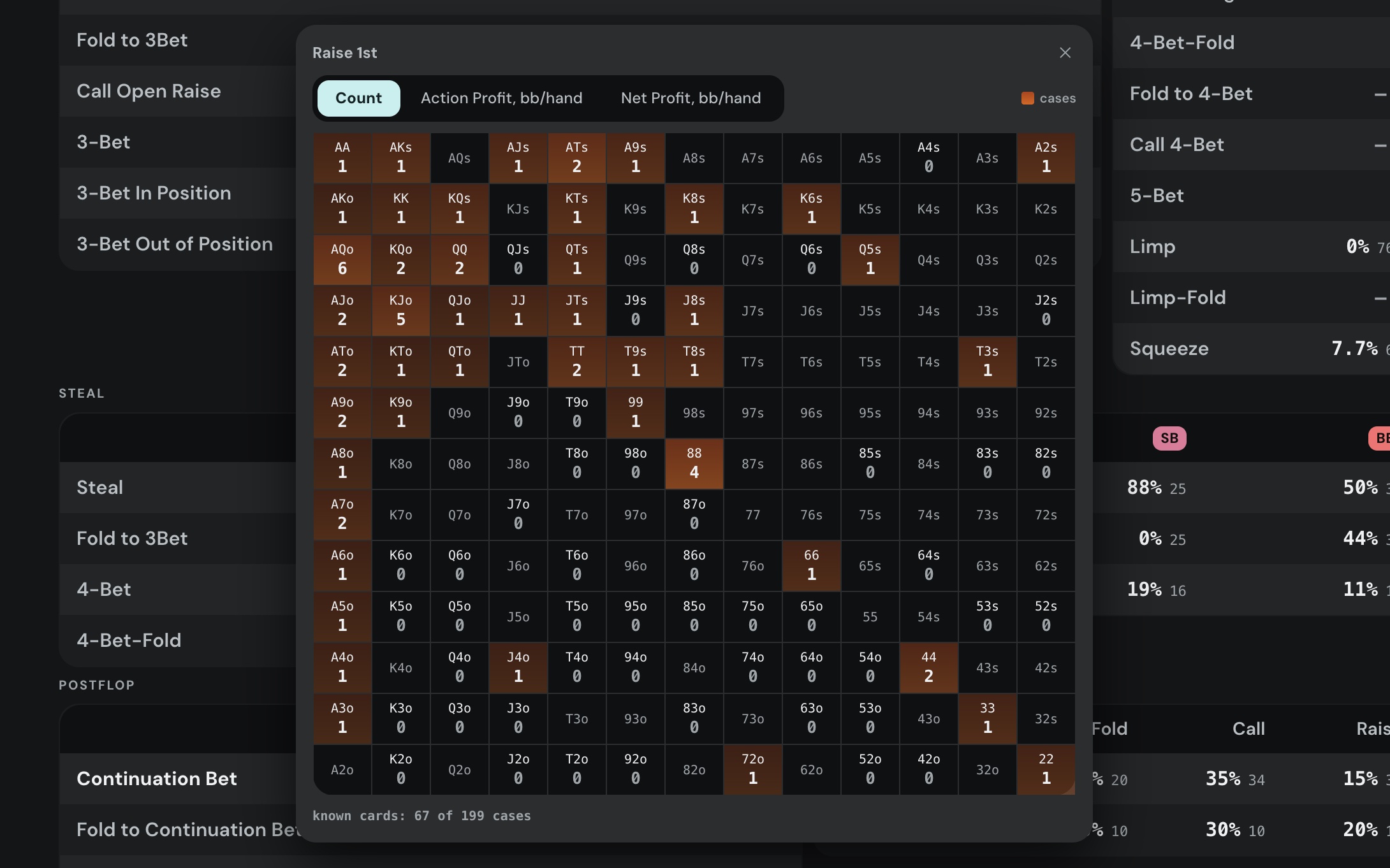The width and height of the screenshot is (1390, 868).
Task: Click the 44 pocket pair cell
Action: click(929, 667)
